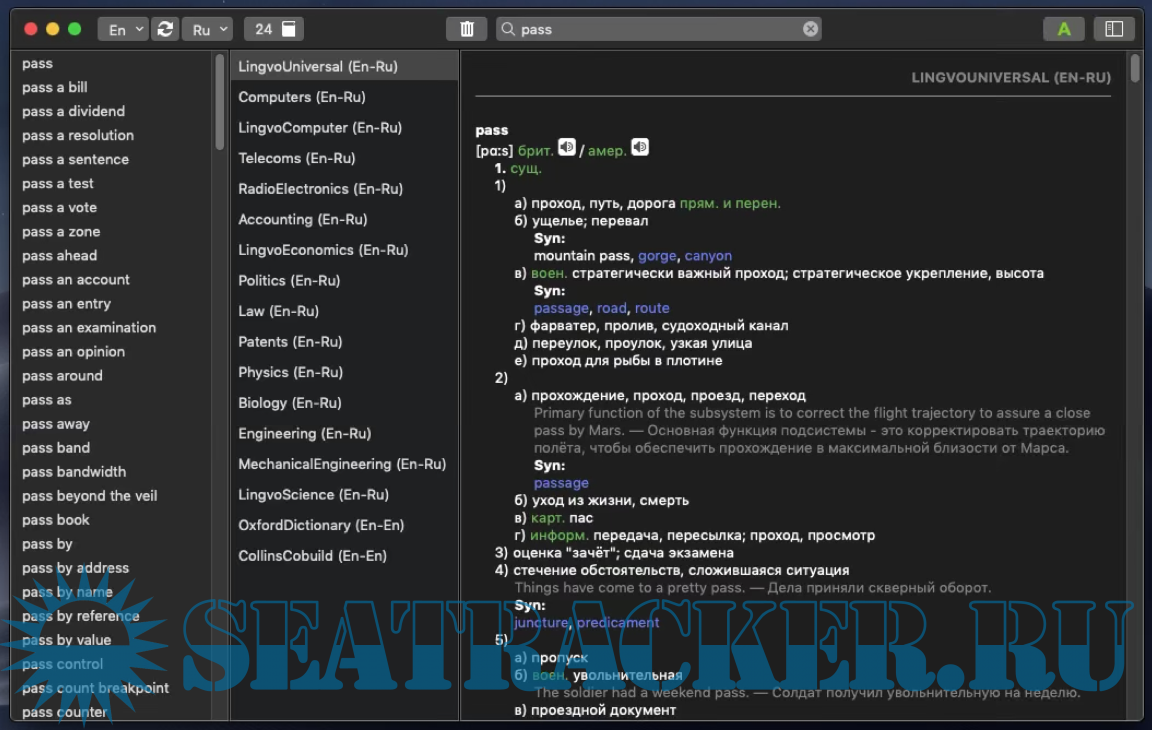The height and width of the screenshot is (730, 1152).
Task: Open the En source language dropdown
Action: 124,29
